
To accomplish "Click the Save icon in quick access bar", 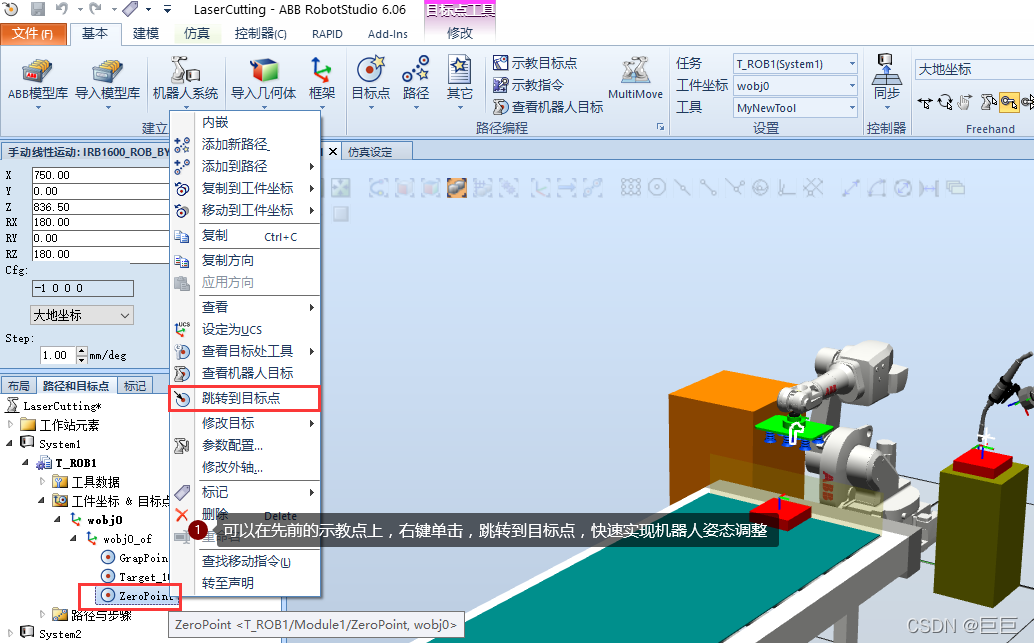I will tap(38, 9).
